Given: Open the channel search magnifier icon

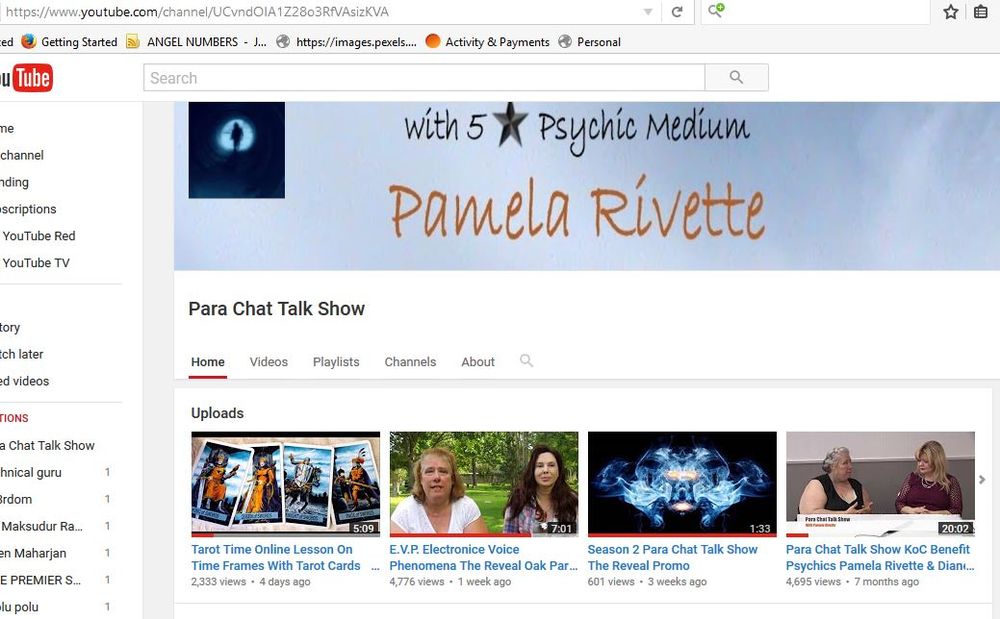Looking at the screenshot, I should point(526,361).
